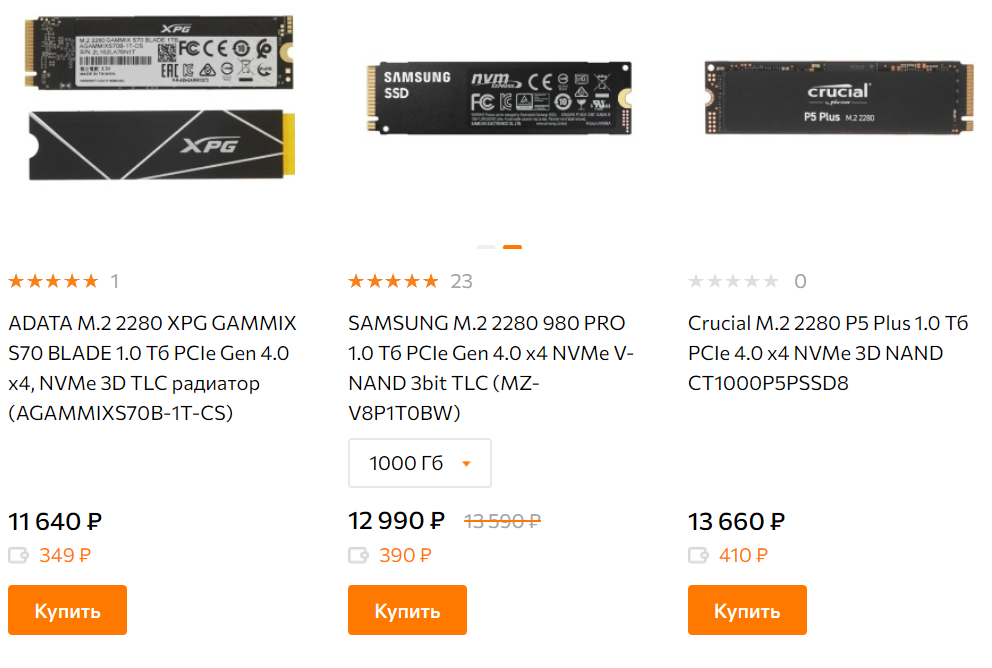992x668 pixels.
Task: Click the 23 reviews count for Samsung
Action: 461,281
